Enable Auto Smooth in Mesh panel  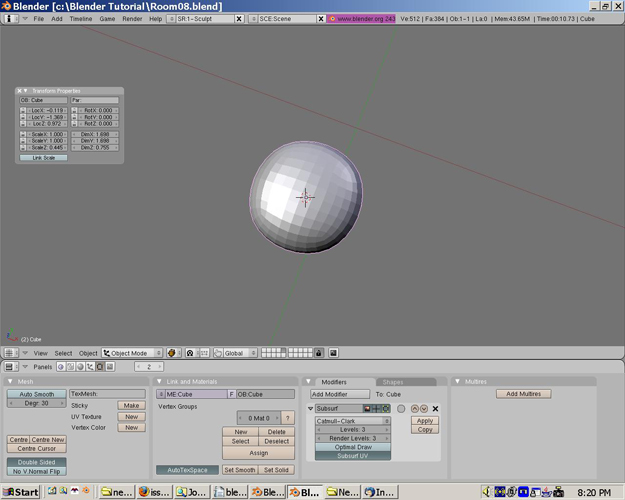click(37, 394)
